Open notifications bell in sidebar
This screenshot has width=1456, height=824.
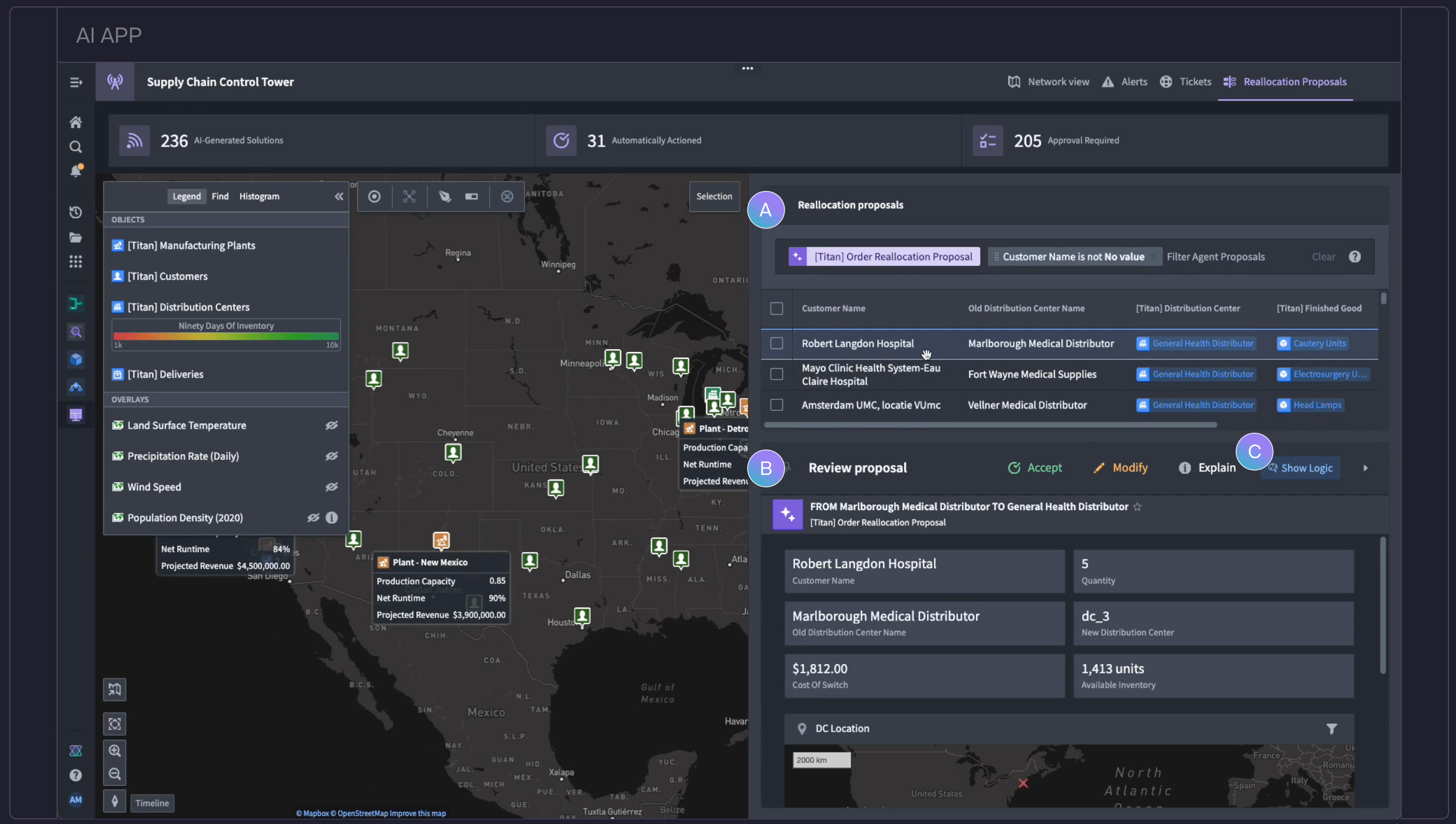pyautogui.click(x=76, y=171)
